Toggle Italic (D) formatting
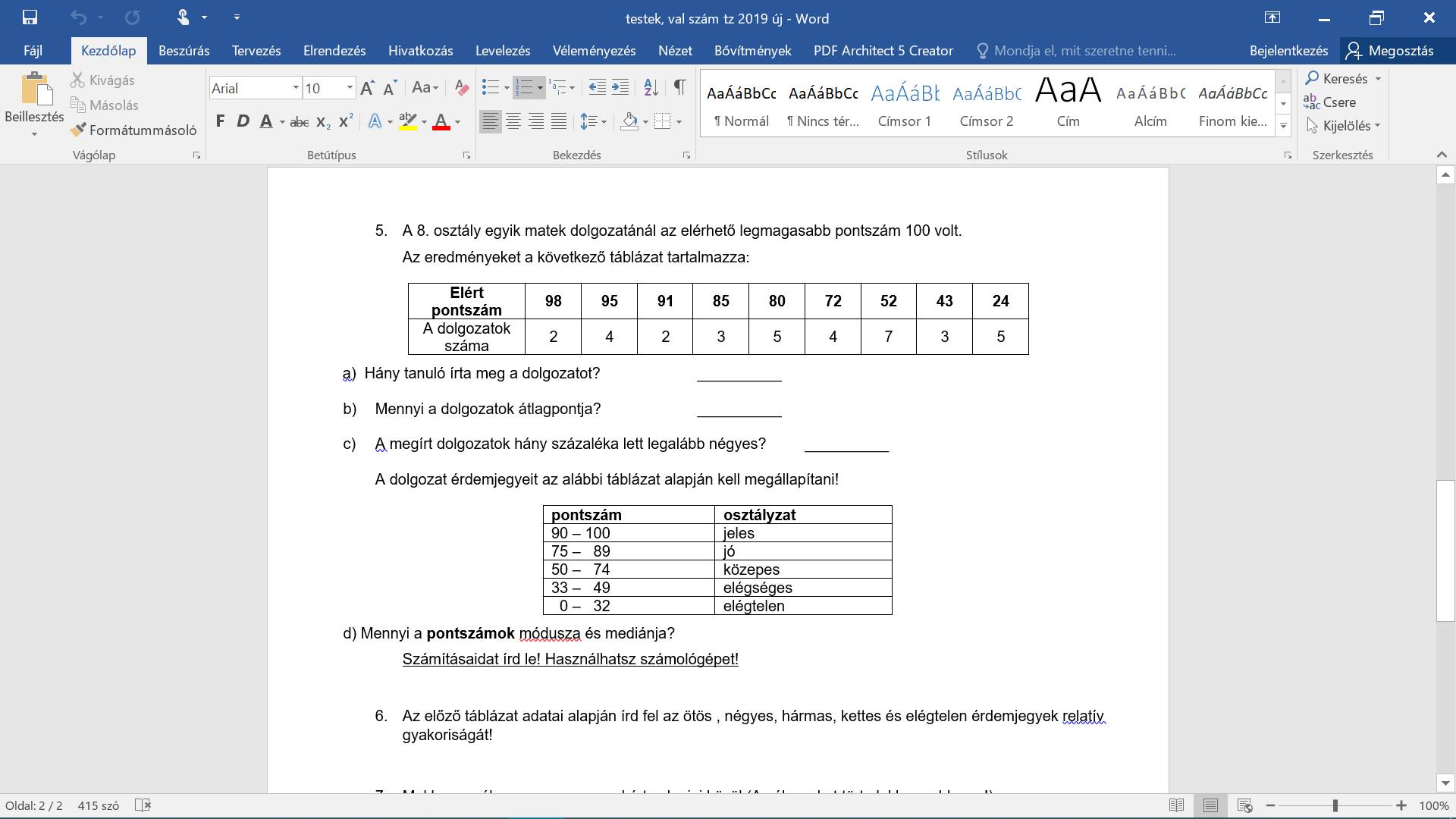 (243, 121)
